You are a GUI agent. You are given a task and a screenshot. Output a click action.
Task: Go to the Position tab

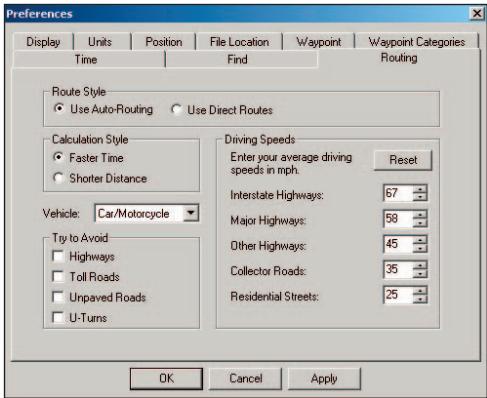click(x=164, y=42)
